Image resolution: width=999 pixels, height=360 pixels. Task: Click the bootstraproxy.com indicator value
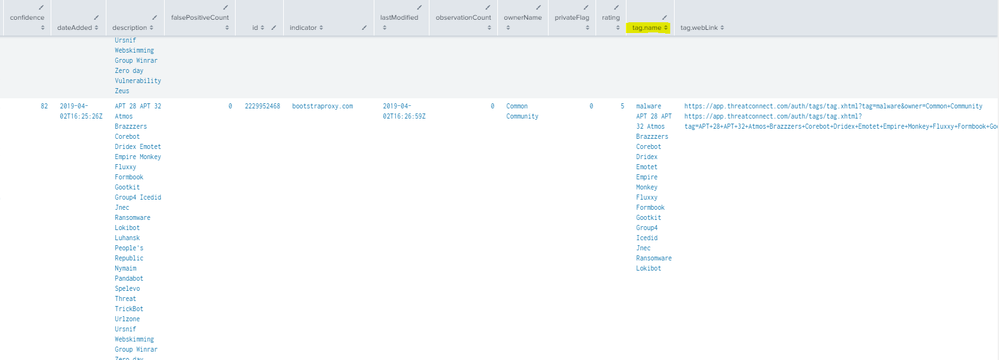coord(322,106)
